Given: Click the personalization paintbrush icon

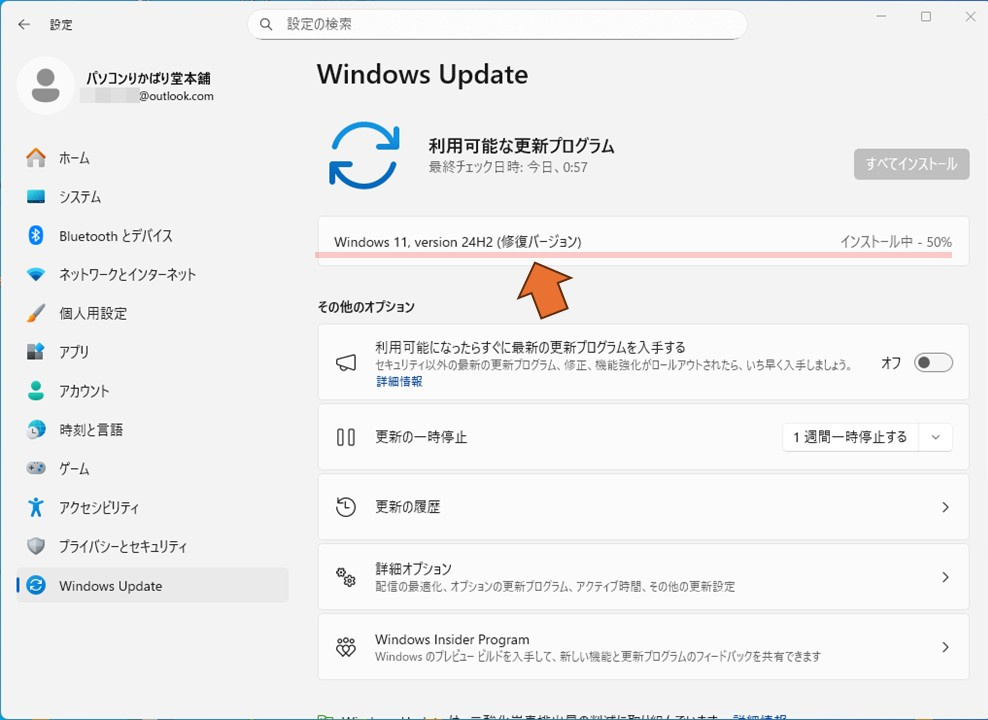Looking at the screenshot, I should pyautogui.click(x=36, y=313).
